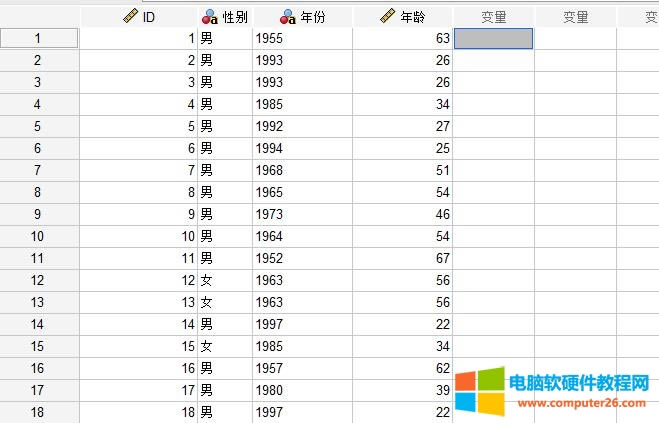
Task: Click the nominal icon beside 年份 header
Action: [x=288, y=17]
